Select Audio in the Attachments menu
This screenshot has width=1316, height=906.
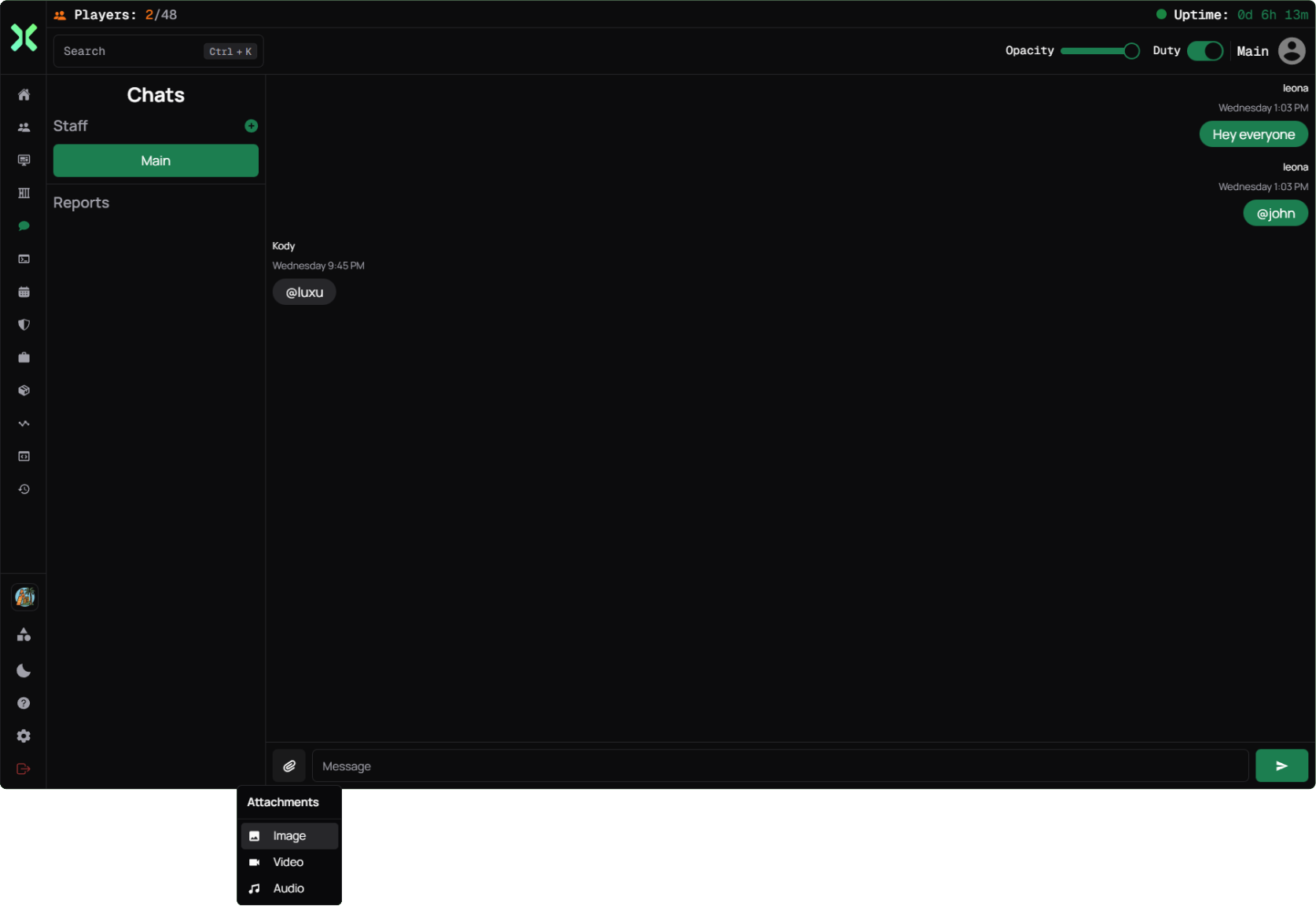point(288,888)
